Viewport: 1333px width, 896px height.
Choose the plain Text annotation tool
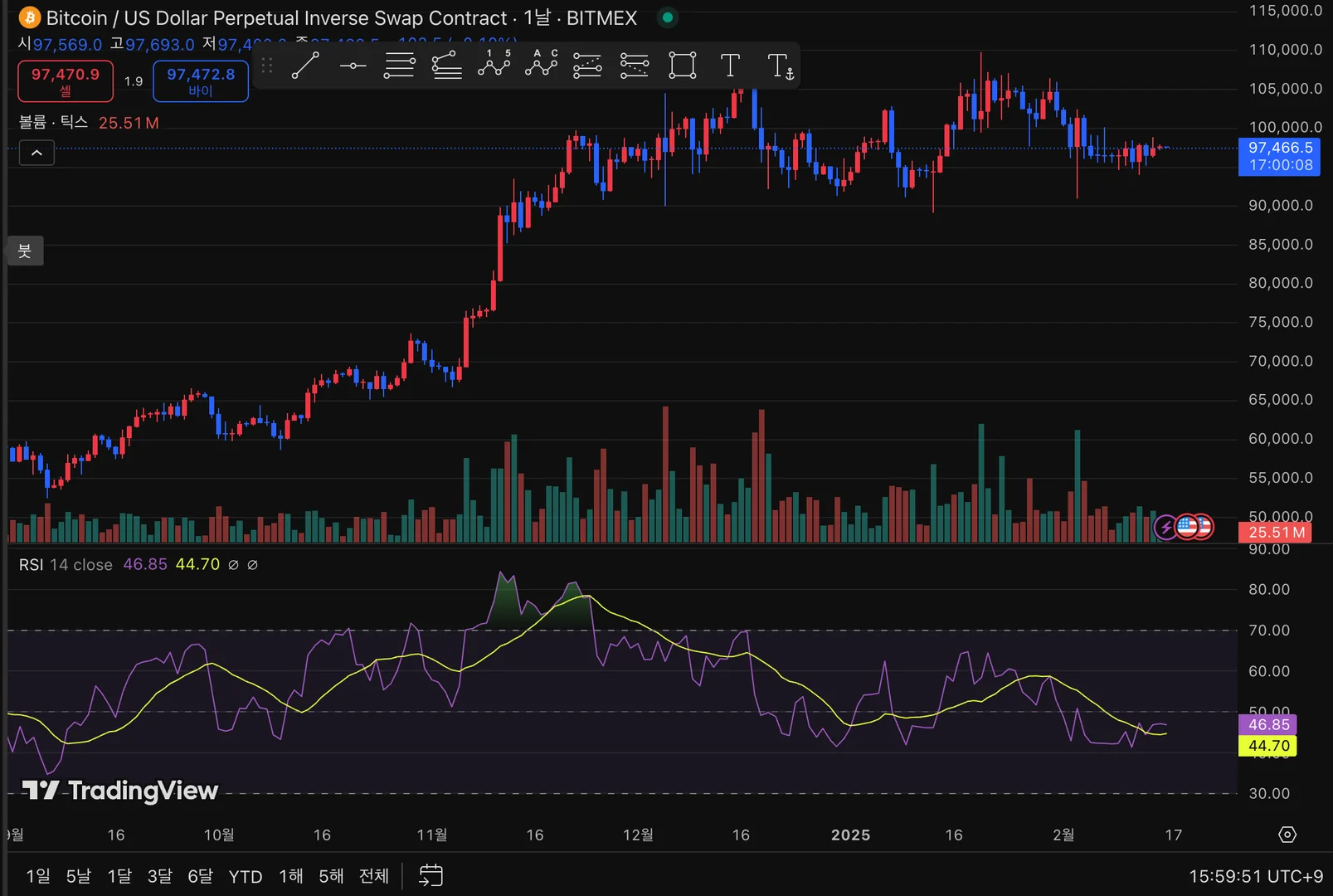point(730,66)
